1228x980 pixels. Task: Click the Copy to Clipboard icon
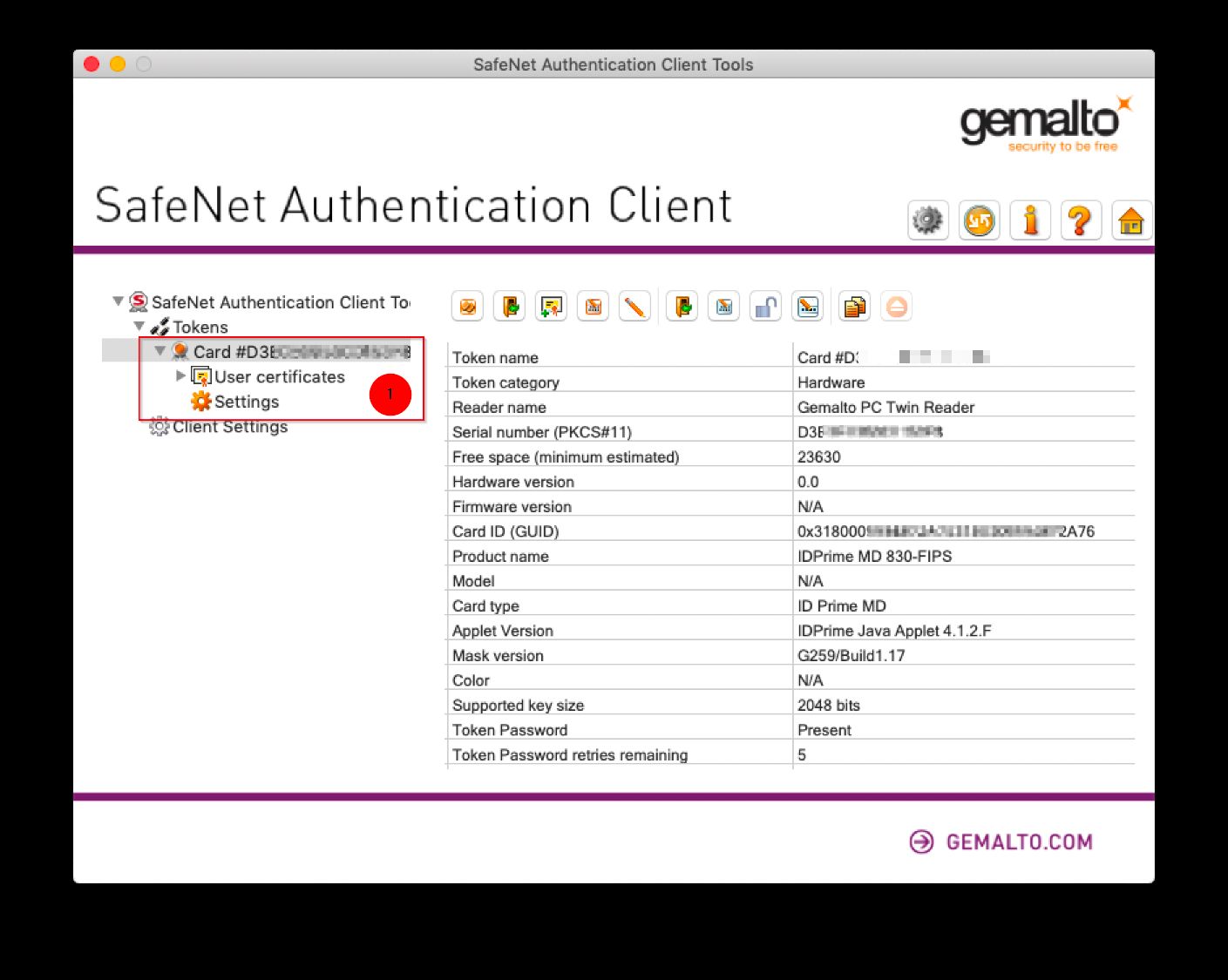[855, 307]
